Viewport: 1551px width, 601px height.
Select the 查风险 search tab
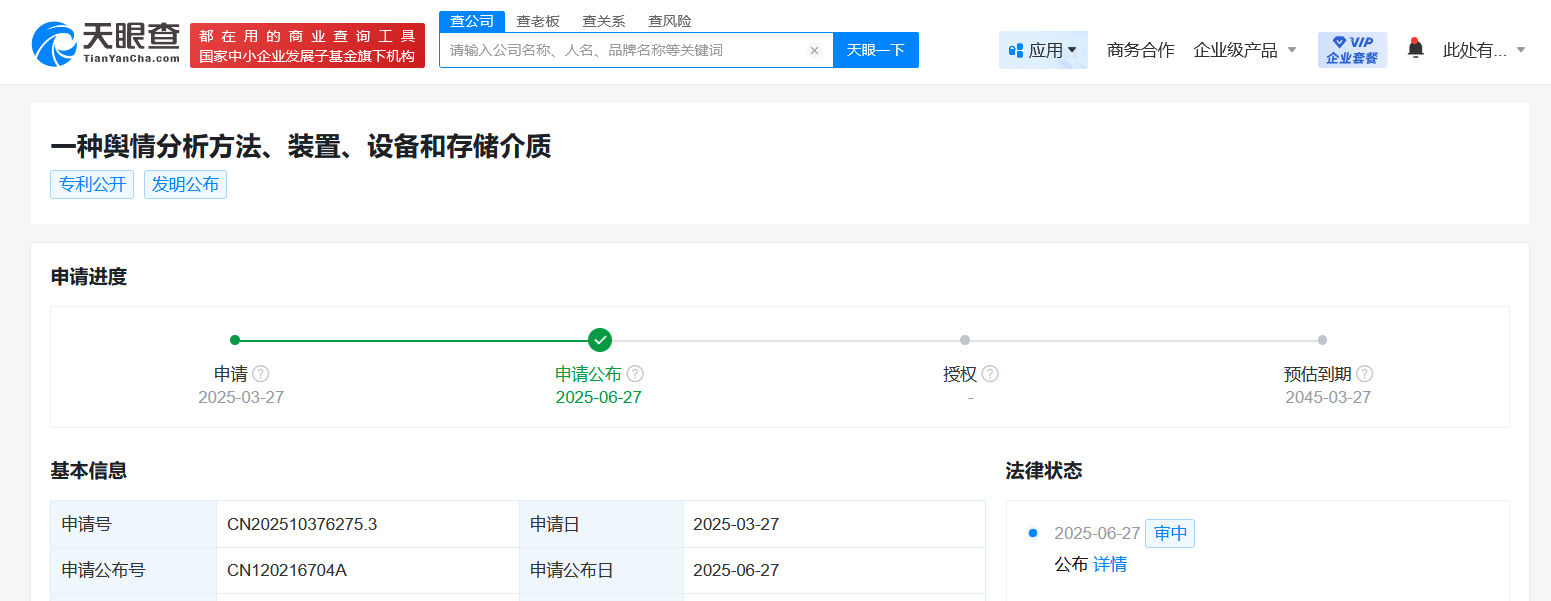click(x=670, y=21)
